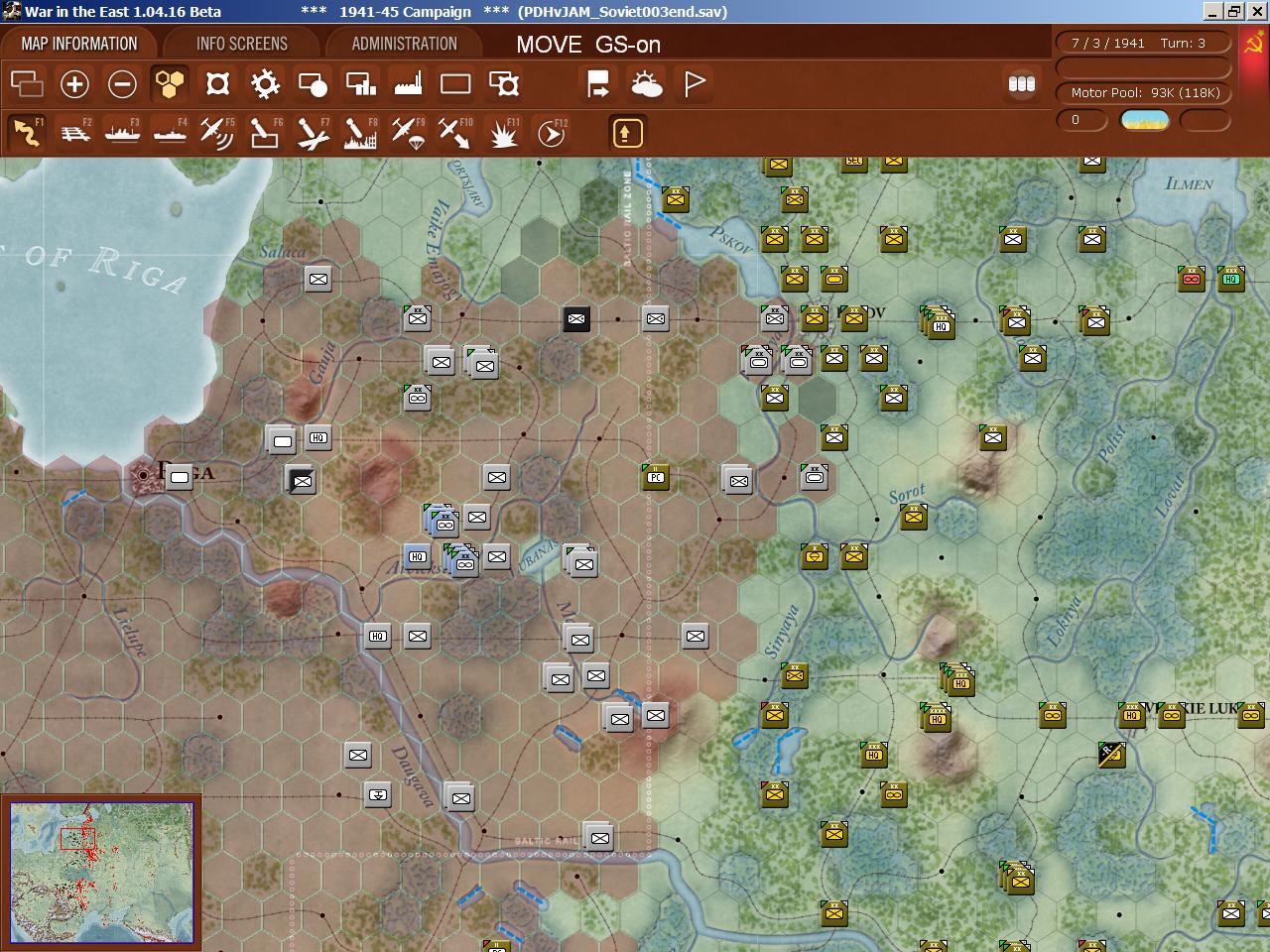The image size is (1270, 952).
Task: Select the F11 explosion mode icon
Action: [x=504, y=133]
